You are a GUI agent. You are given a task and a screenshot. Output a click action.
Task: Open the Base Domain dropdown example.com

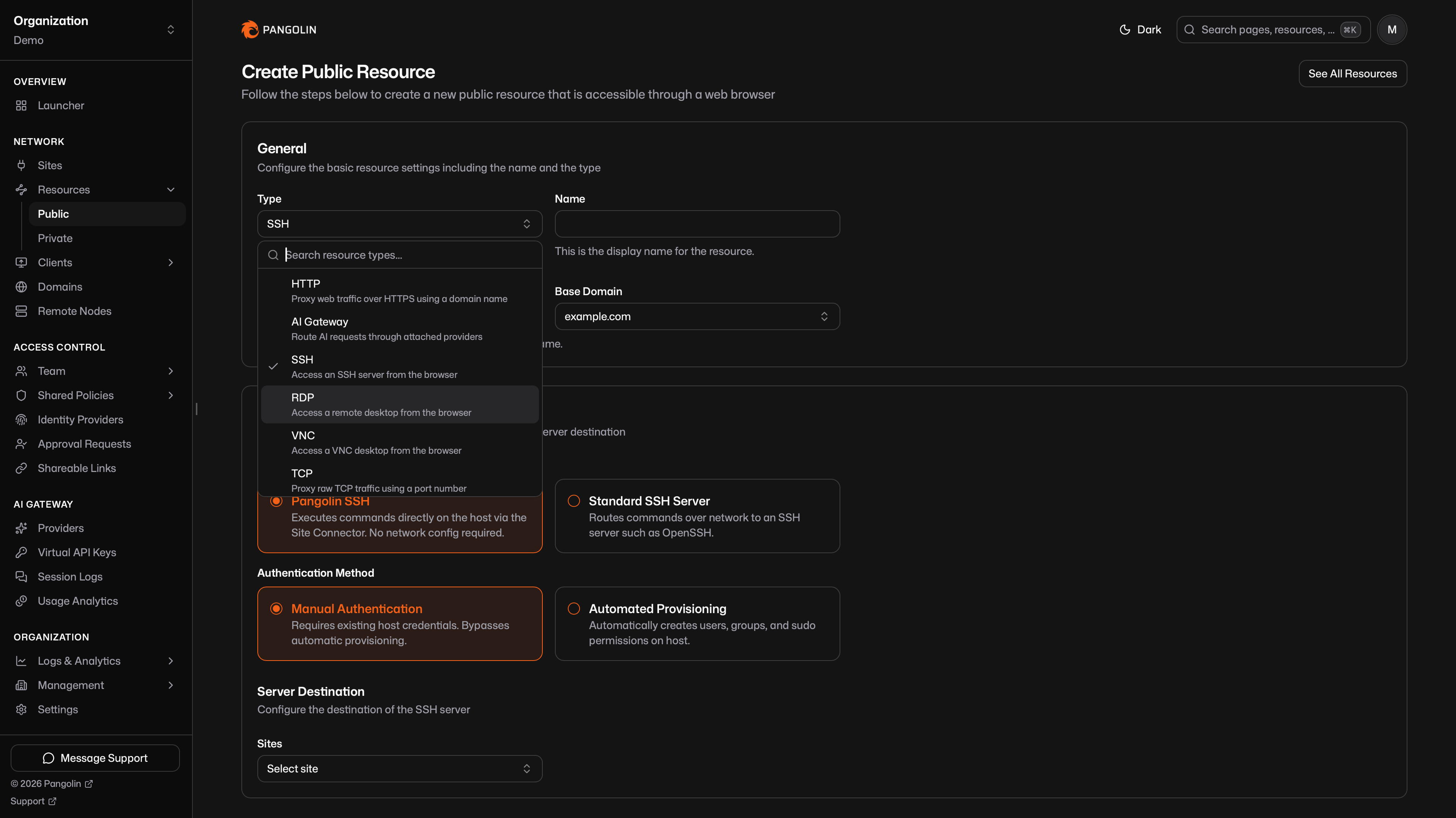pyautogui.click(x=697, y=316)
